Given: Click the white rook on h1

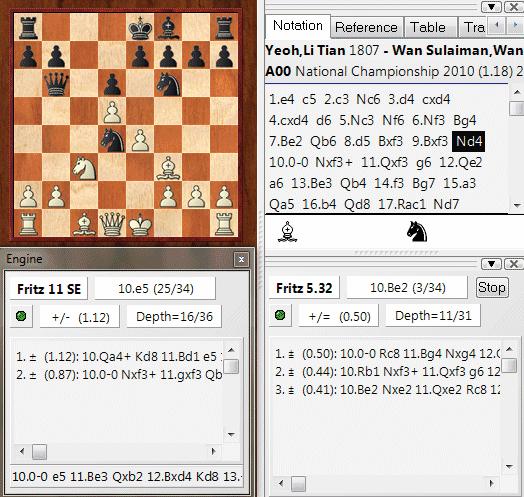Looking at the screenshot, I should tap(225, 224).
